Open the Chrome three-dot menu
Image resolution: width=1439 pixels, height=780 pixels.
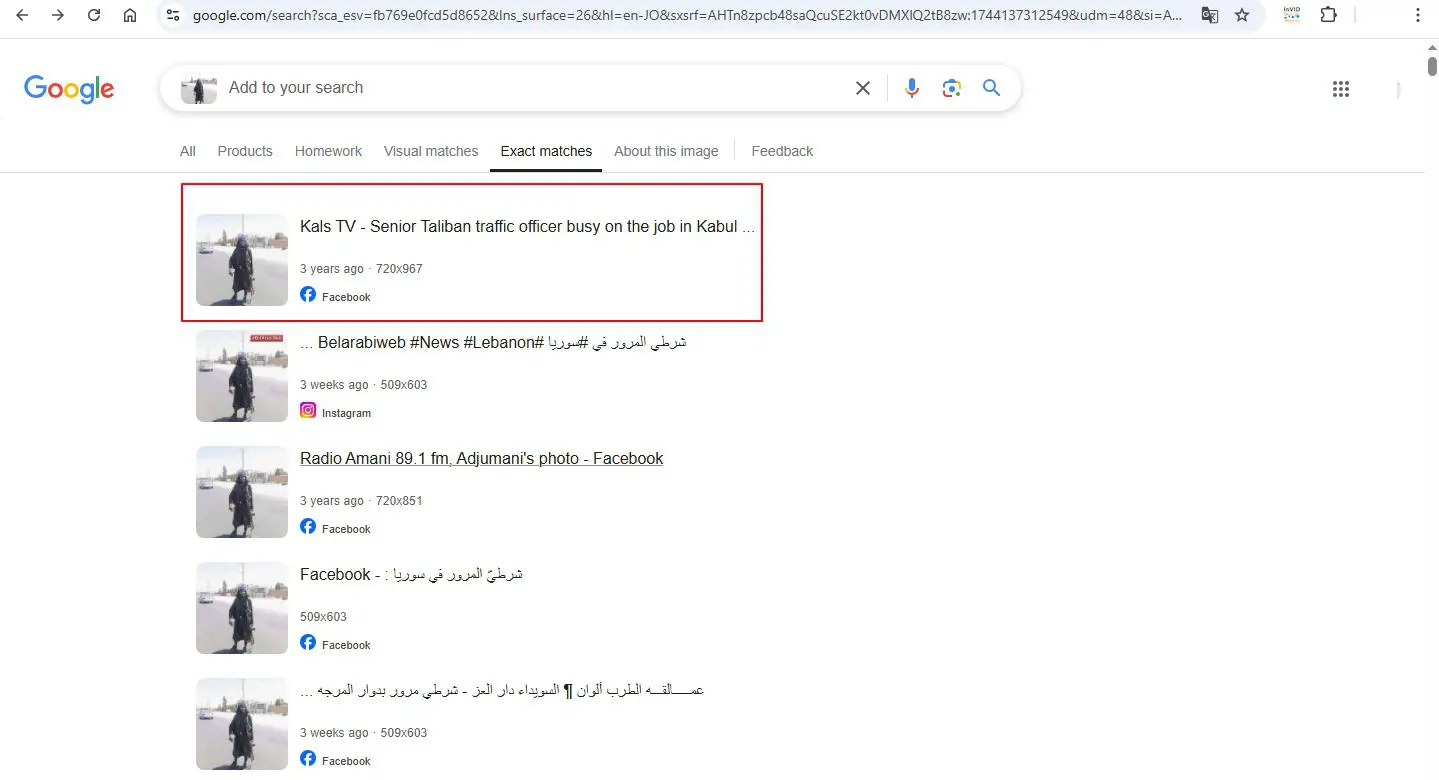point(1418,15)
